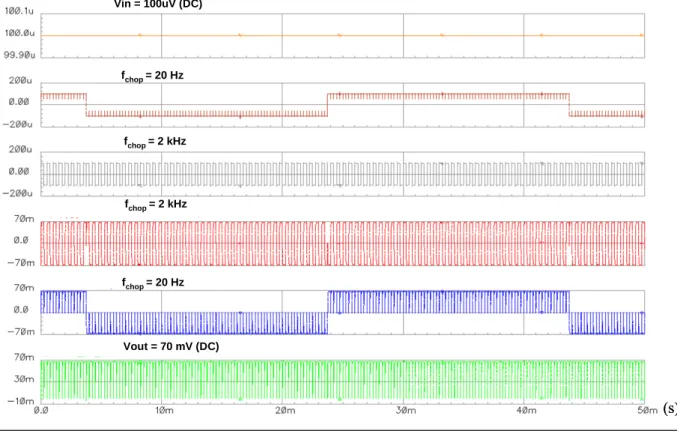The width and height of the screenshot is (677, 437).
Task: Click the fchop = 20 Hz label above brown plot
Action: pos(152,76)
